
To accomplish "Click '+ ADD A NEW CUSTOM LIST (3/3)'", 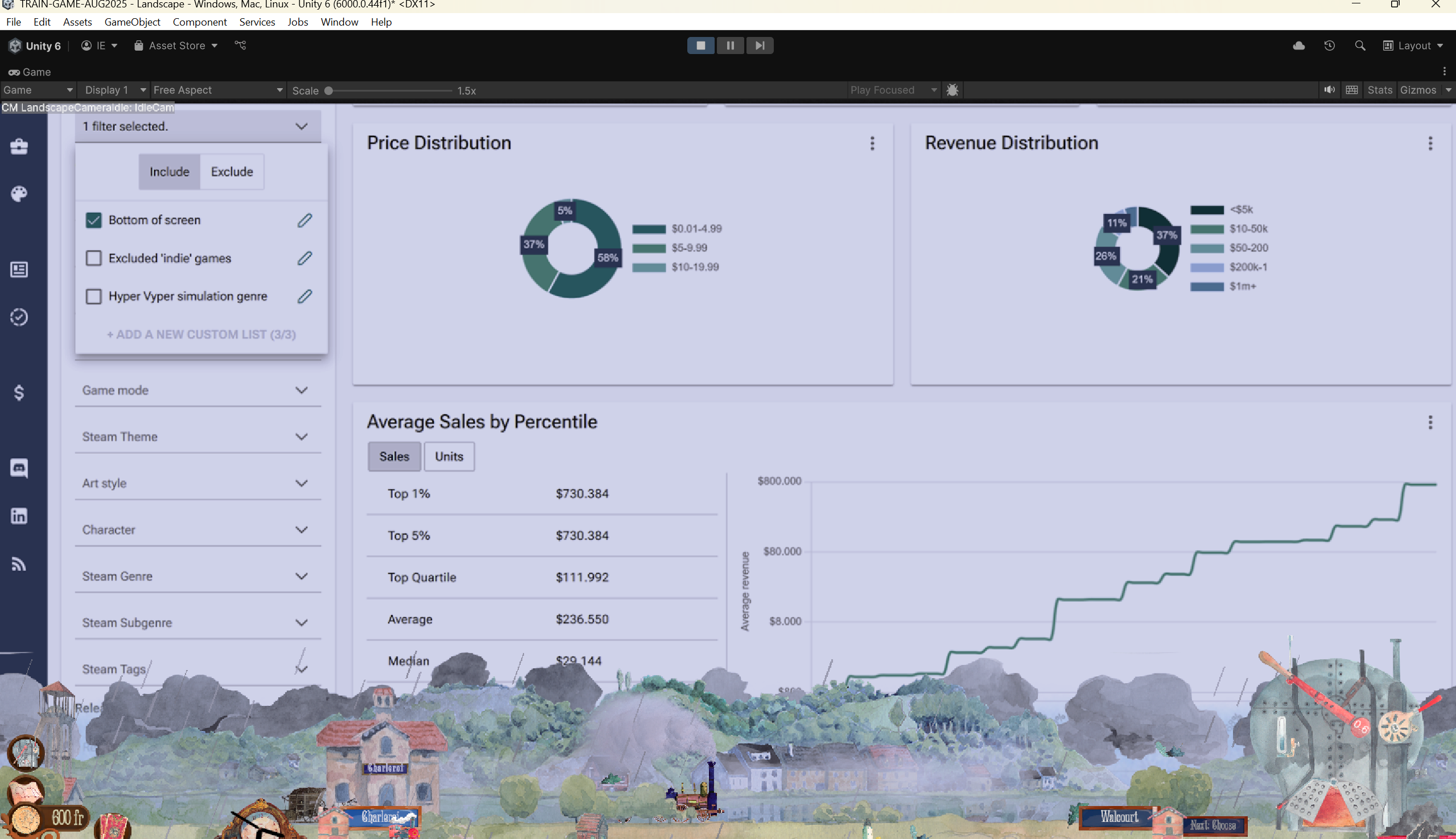I will coord(201,335).
